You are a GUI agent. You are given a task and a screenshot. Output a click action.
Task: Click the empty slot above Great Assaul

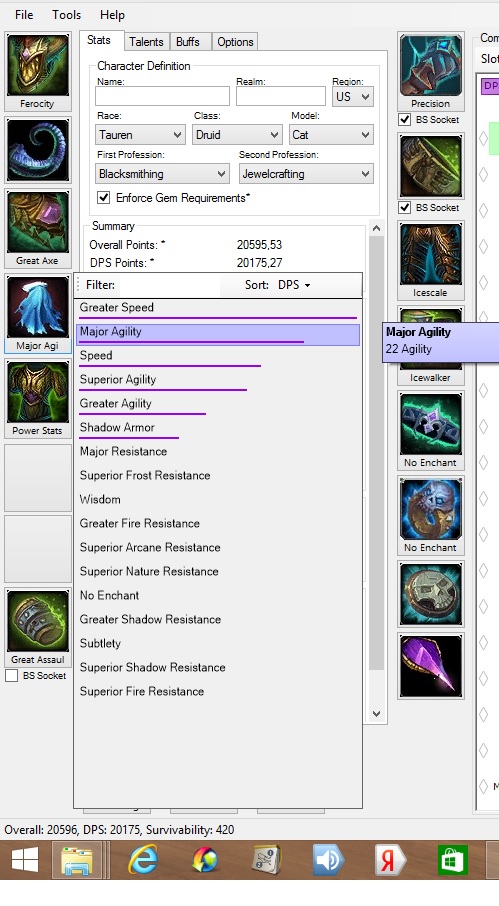pos(38,549)
